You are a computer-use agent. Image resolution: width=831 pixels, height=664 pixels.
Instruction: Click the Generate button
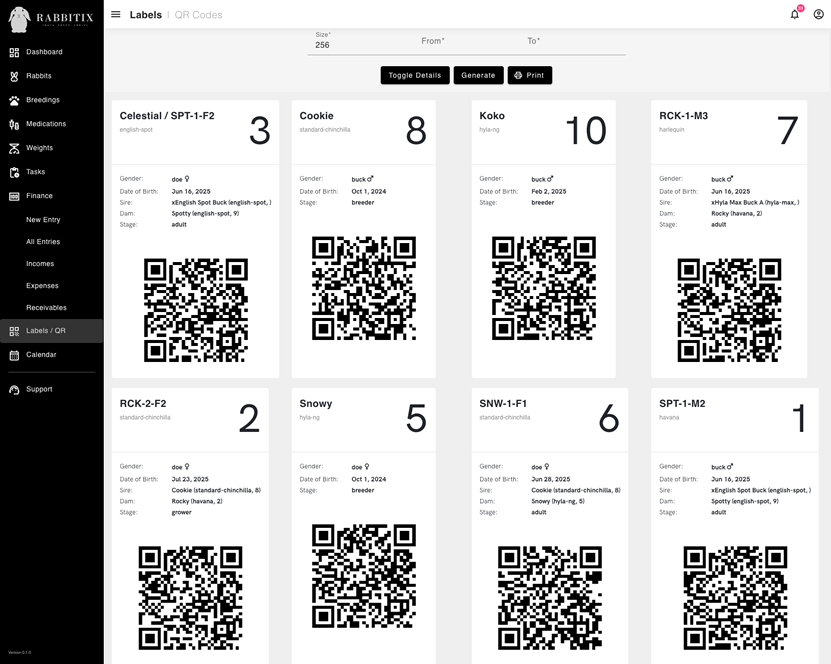click(478, 74)
